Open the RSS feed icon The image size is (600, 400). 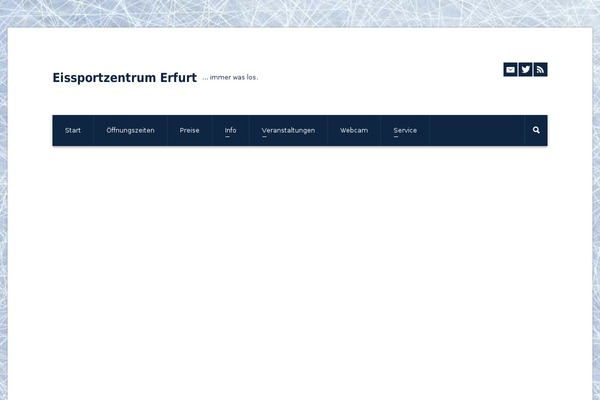pos(540,70)
